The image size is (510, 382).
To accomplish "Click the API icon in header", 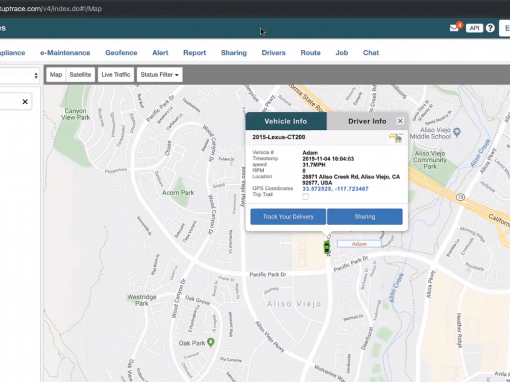I will click(474, 28).
